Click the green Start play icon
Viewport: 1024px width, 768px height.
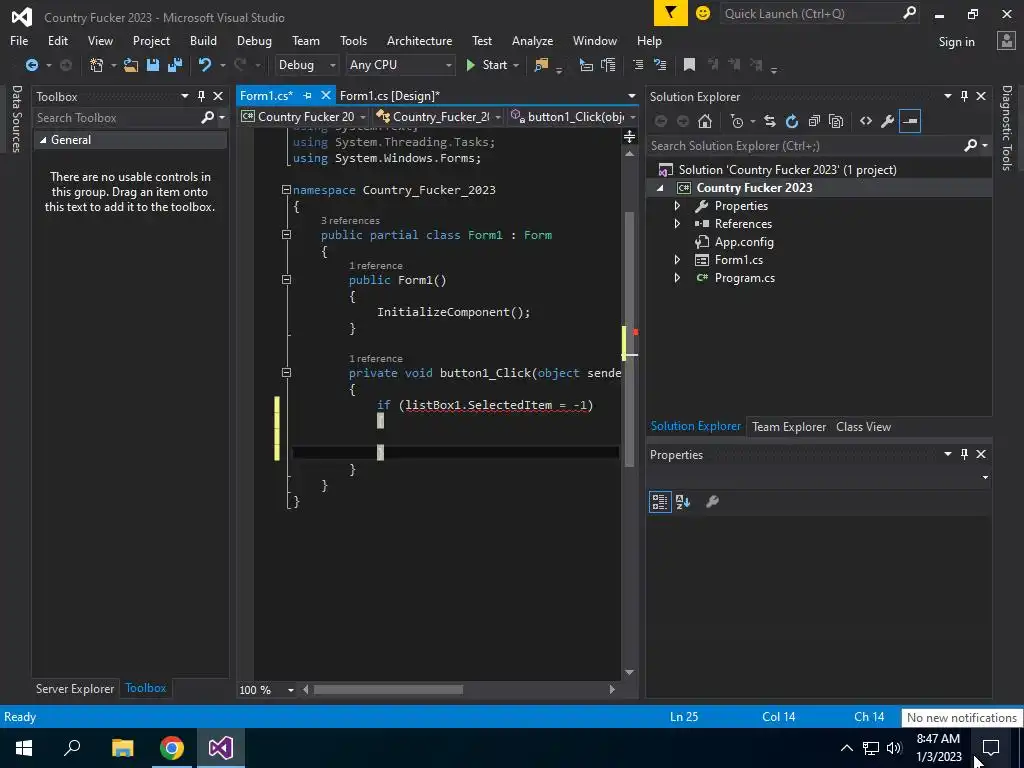470,65
